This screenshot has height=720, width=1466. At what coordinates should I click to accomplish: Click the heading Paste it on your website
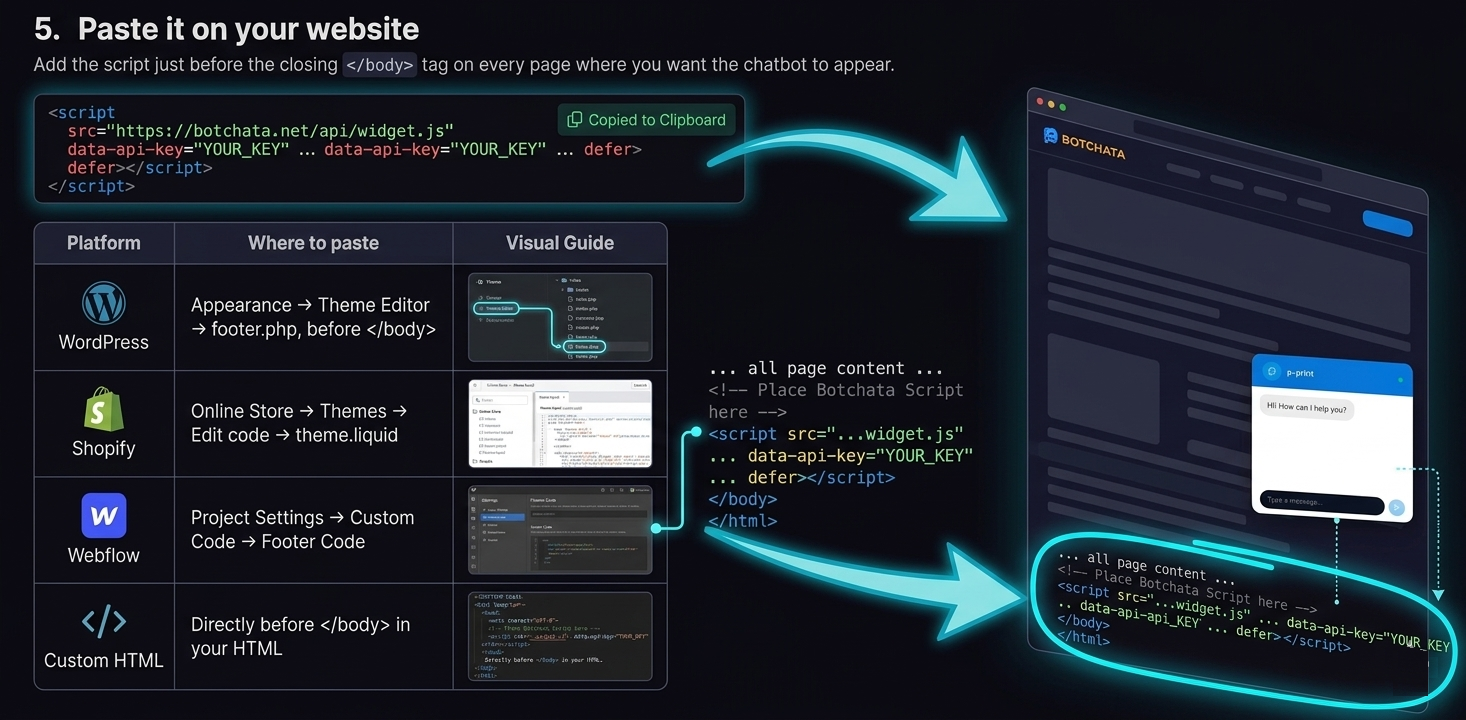249,29
